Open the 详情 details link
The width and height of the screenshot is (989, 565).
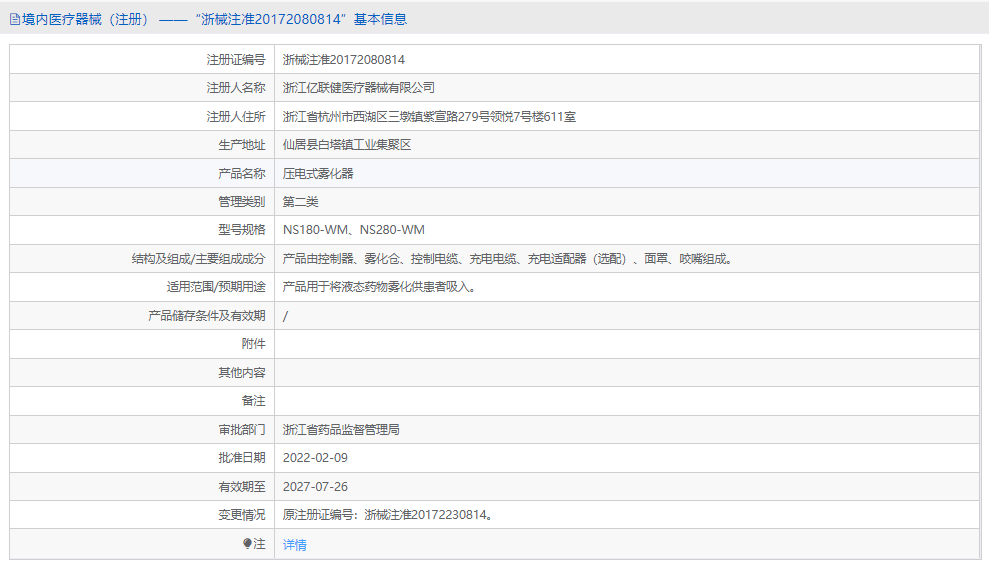[x=295, y=544]
